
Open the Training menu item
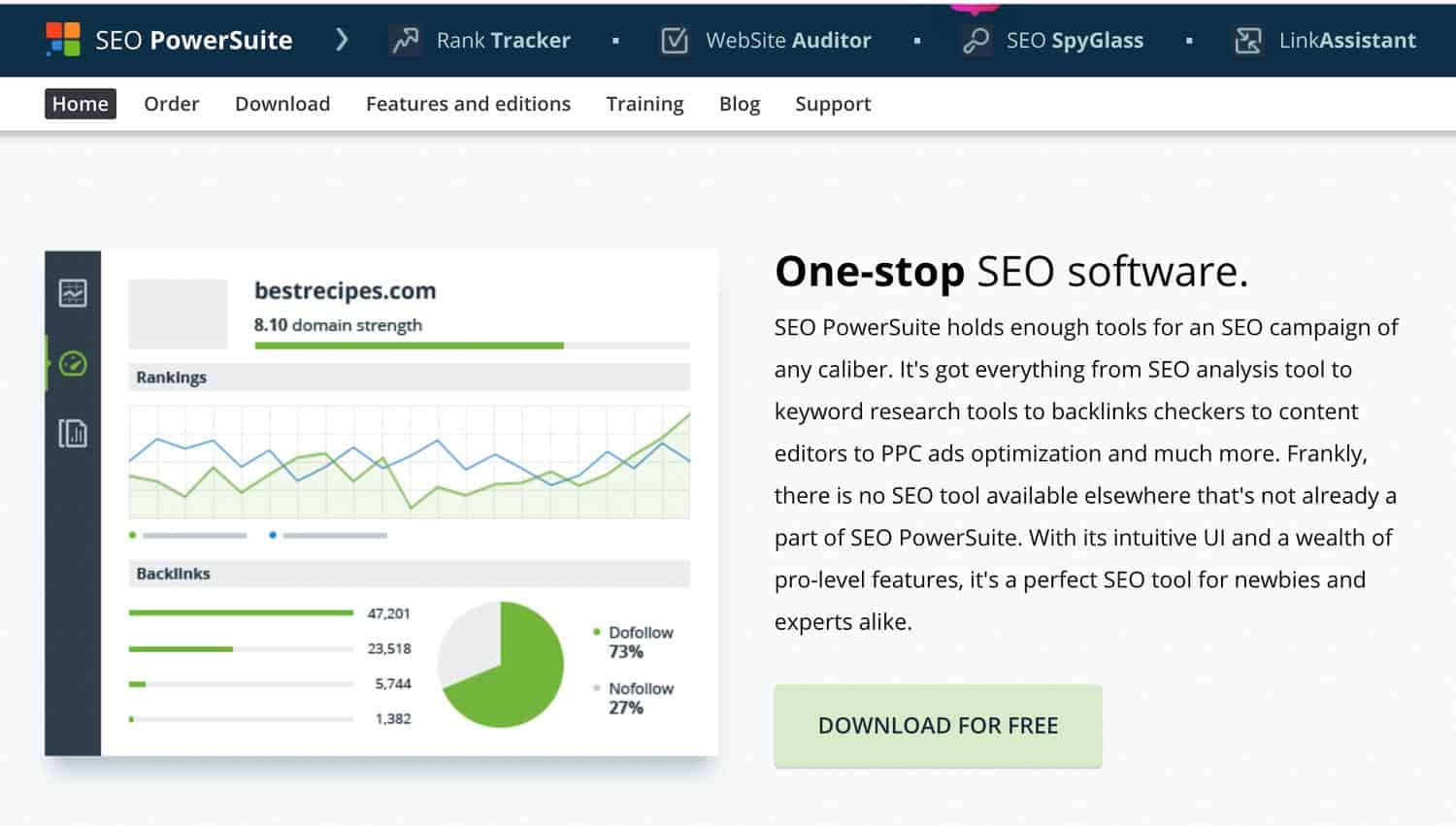click(645, 104)
